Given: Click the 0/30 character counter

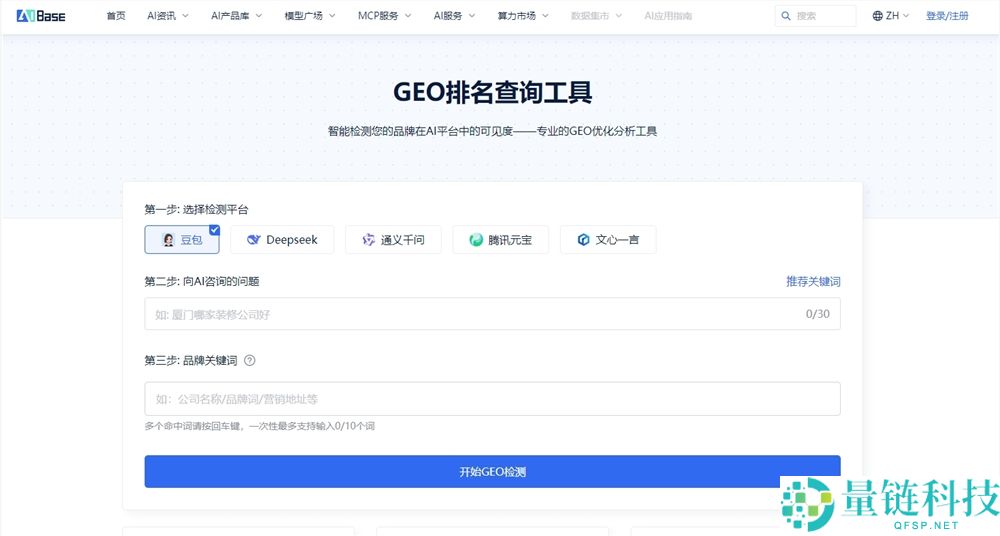Looking at the screenshot, I should point(818,314).
